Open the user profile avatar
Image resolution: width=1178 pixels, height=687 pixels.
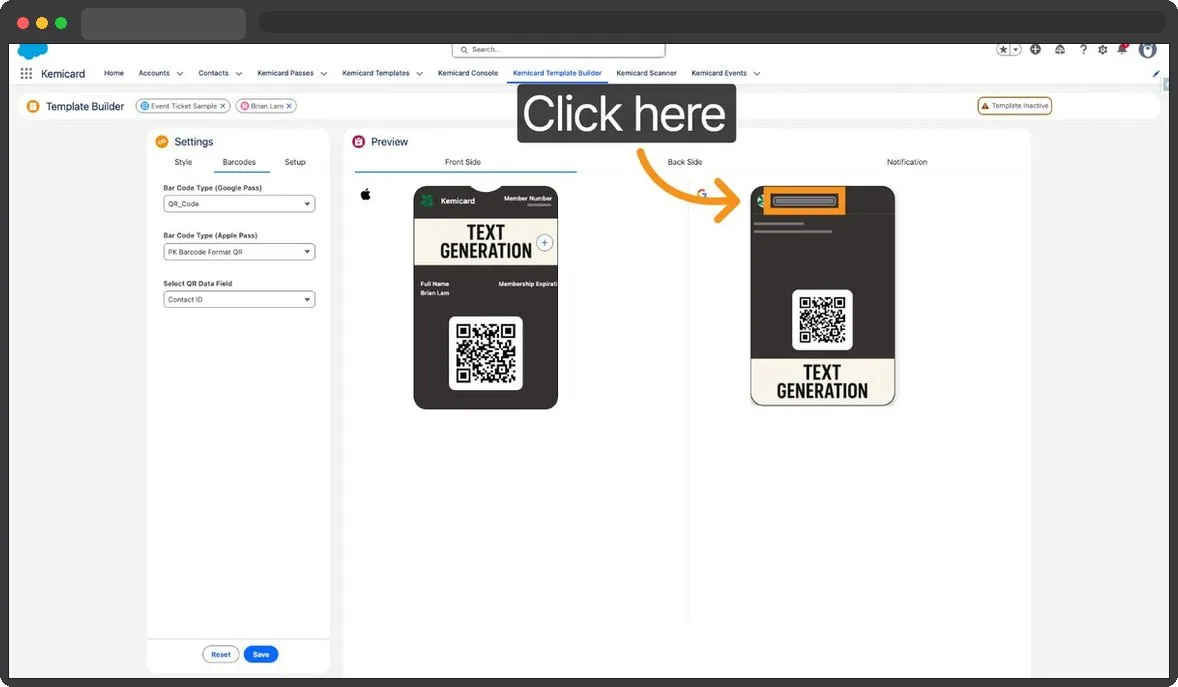pos(1147,50)
